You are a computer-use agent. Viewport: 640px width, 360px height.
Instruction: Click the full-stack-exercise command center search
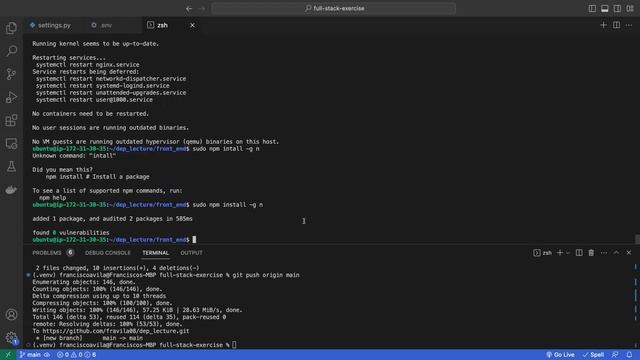tap(333, 9)
